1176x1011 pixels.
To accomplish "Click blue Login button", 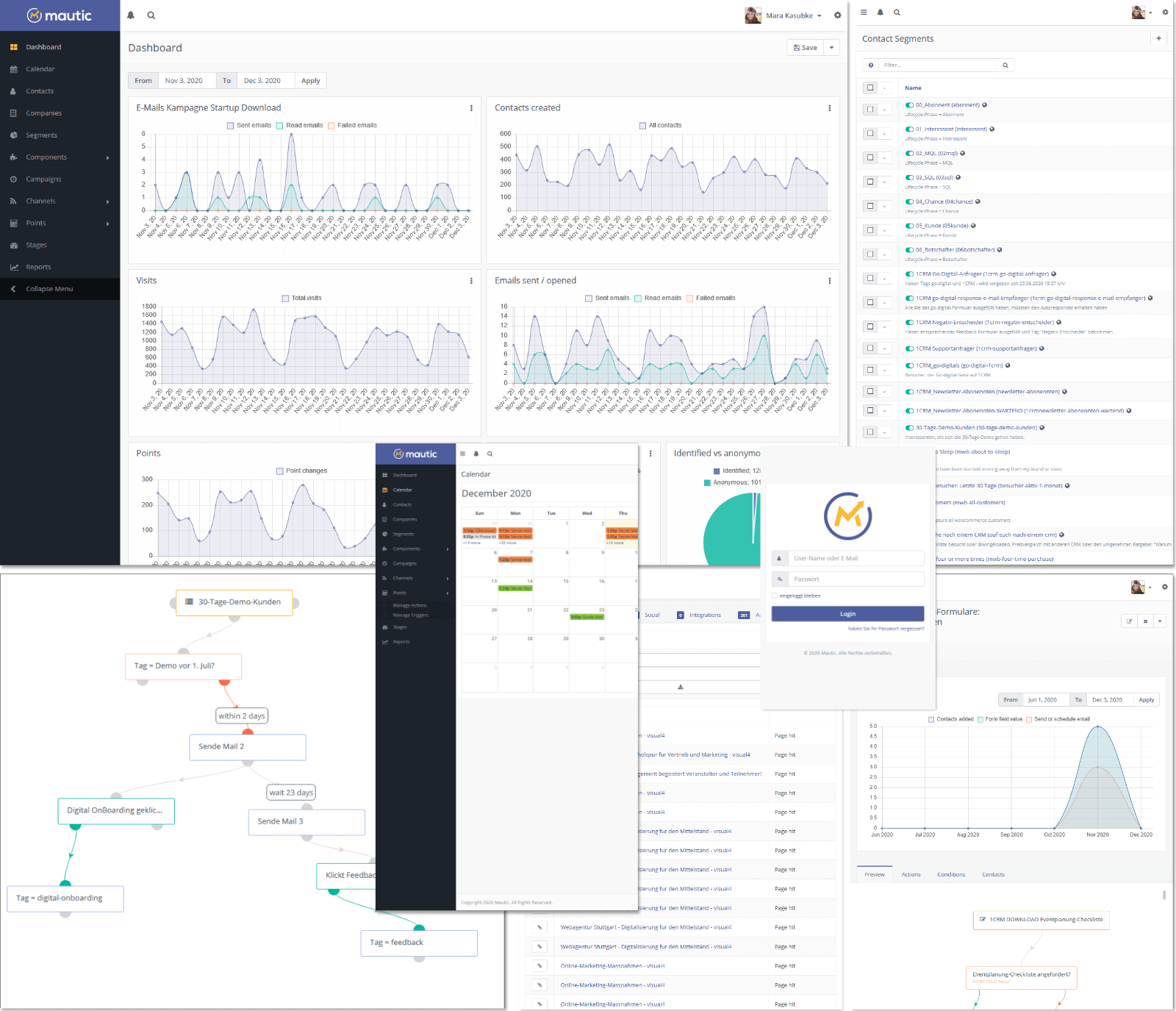I will pyautogui.click(x=847, y=614).
